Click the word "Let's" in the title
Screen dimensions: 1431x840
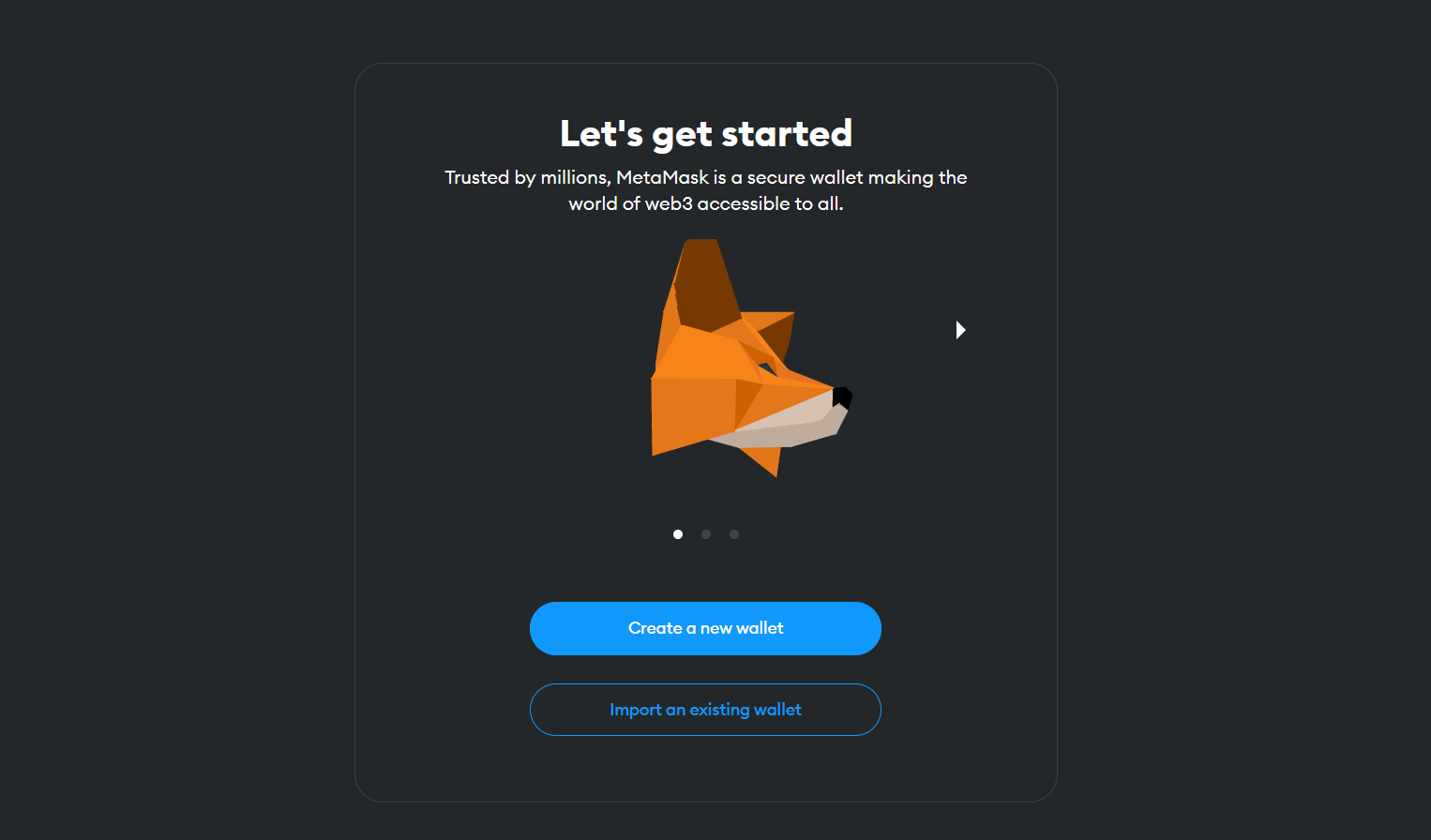pyautogui.click(x=601, y=134)
